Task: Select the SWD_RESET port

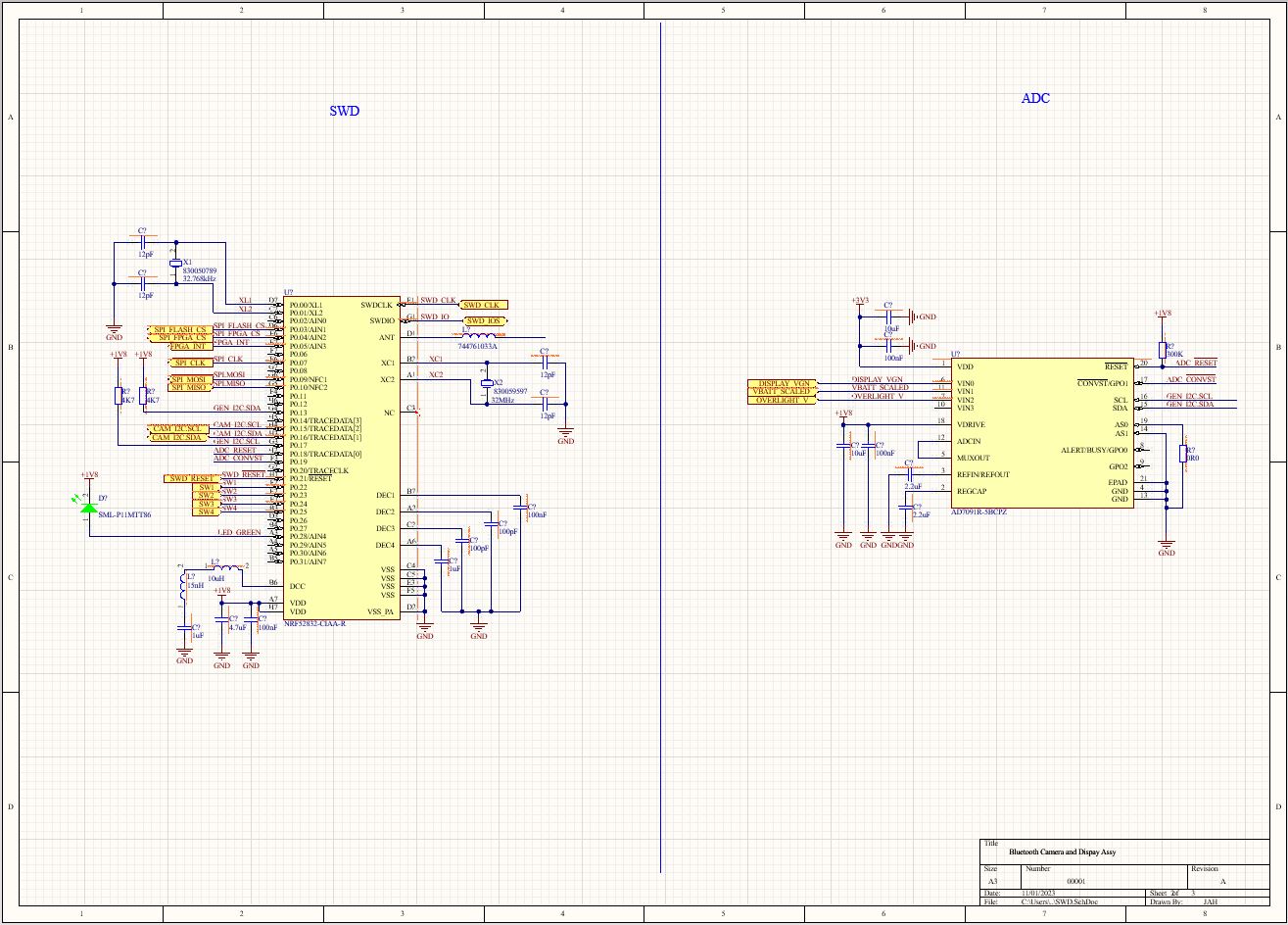Action: (x=190, y=478)
